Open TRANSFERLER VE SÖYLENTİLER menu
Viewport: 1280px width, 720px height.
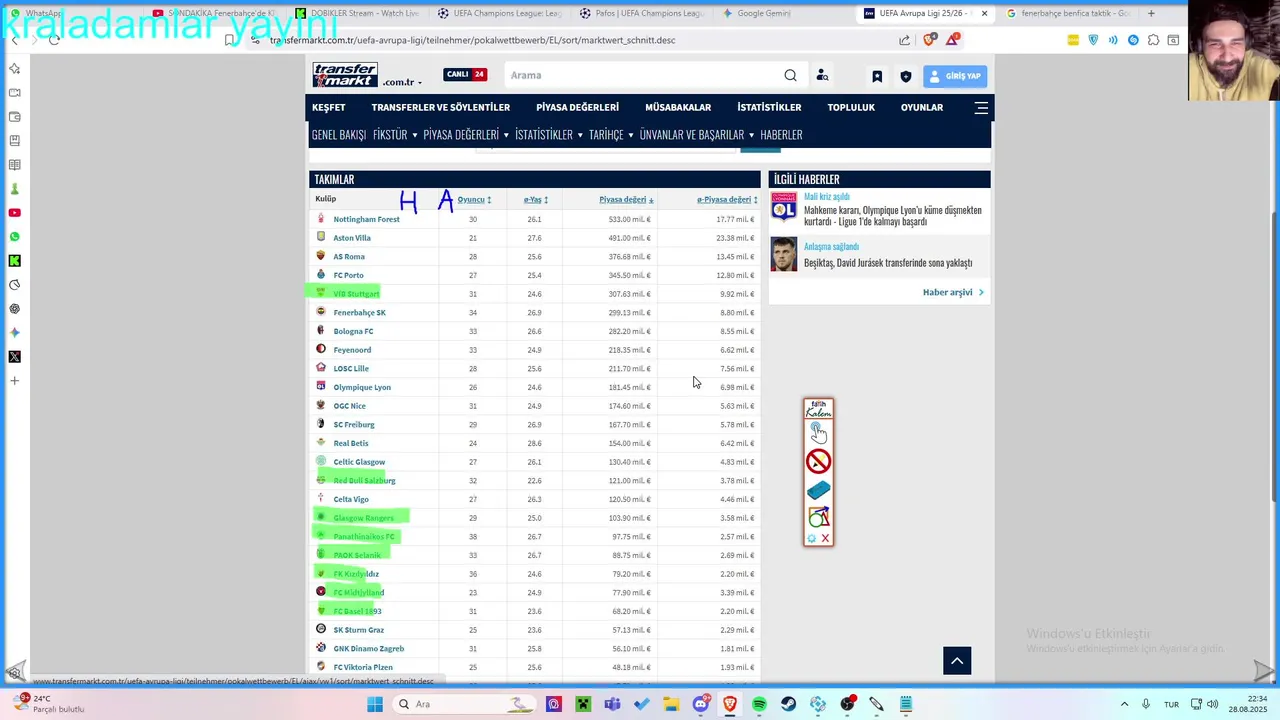point(441,107)
